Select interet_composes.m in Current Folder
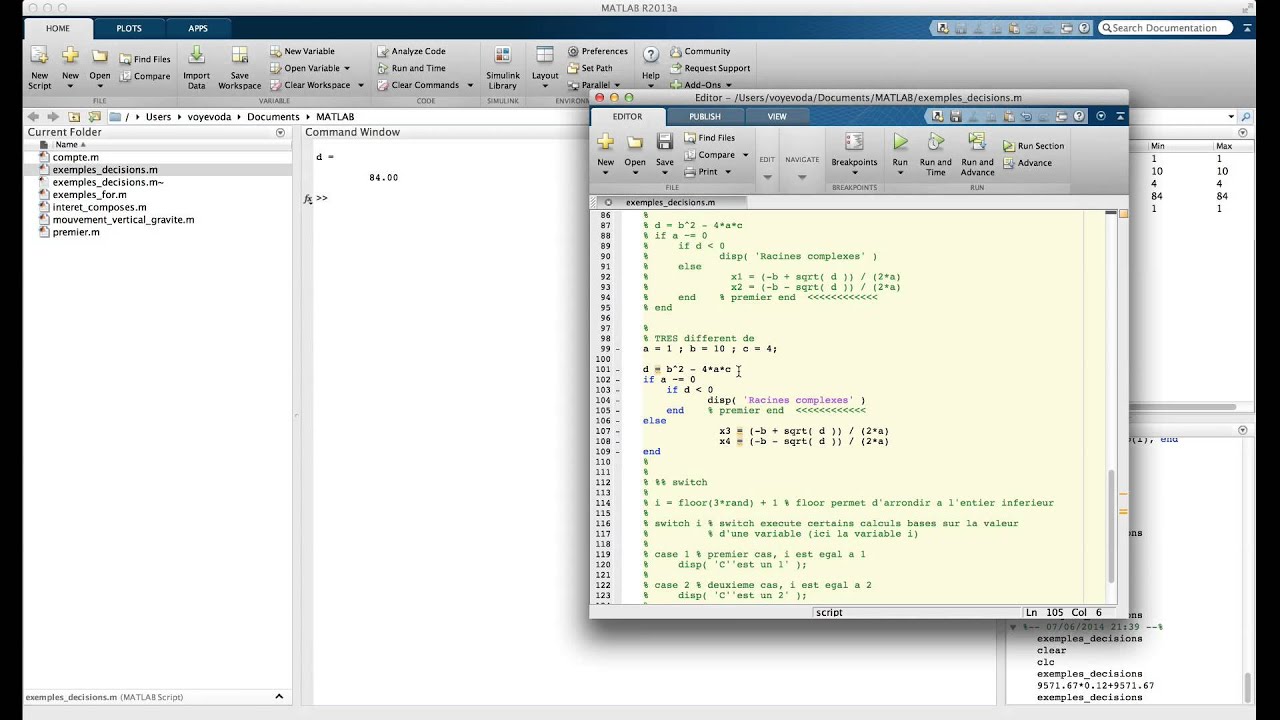Image resolution: width=1280 pixels, height=720 pixels. tap(99, 207)
